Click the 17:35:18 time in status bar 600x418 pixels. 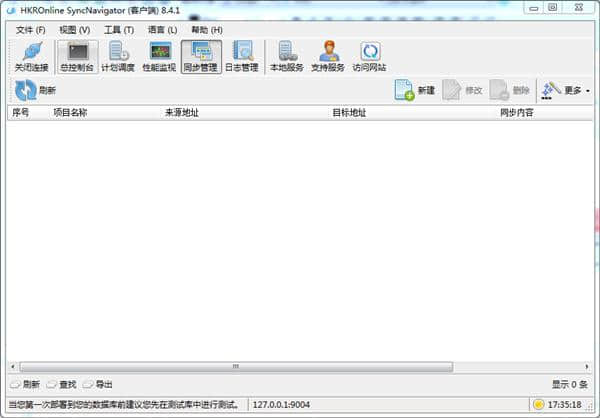pos(565,405)
